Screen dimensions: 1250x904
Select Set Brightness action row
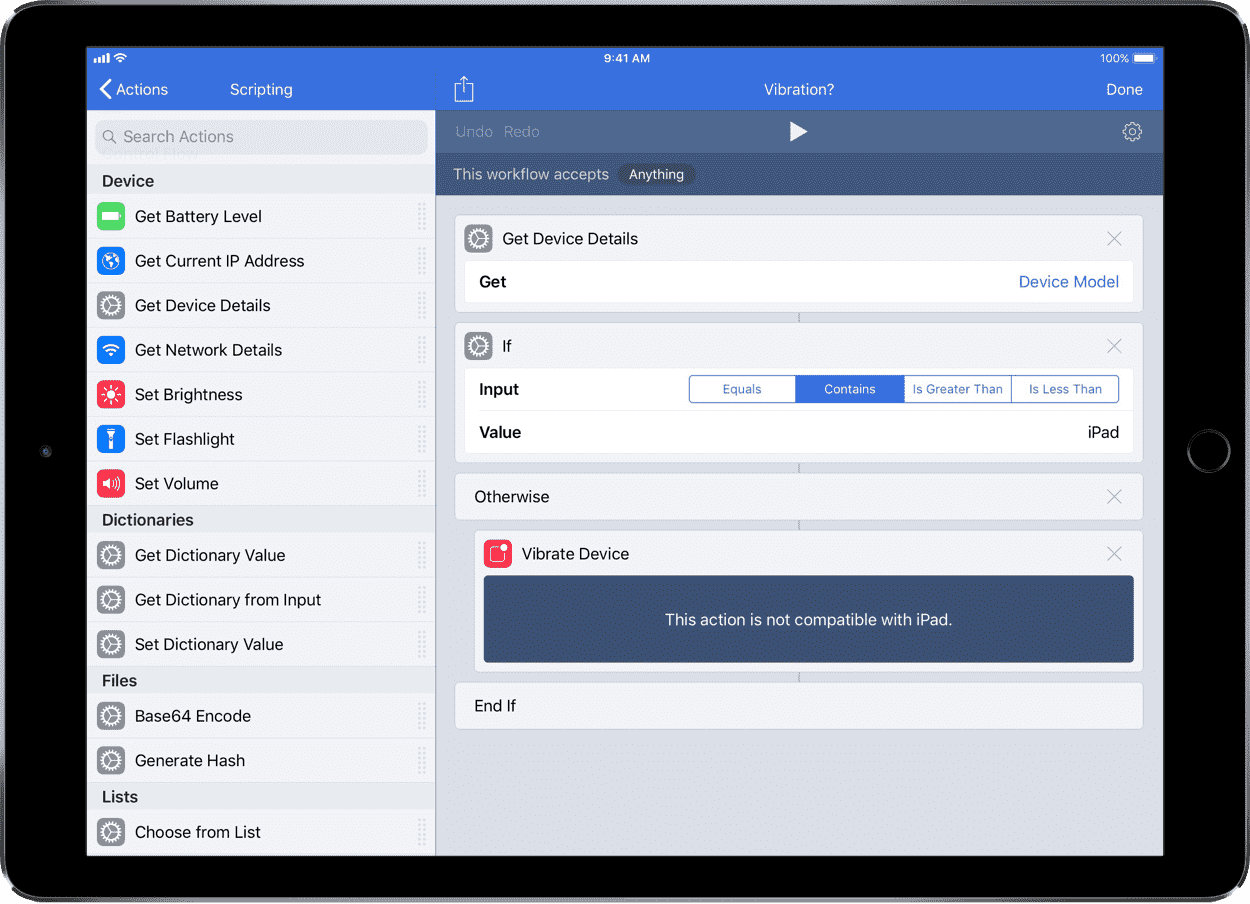tap(261, 394)
